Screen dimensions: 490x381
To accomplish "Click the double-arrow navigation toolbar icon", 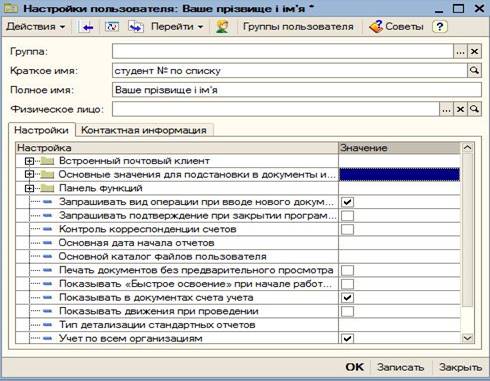I will [x=136, y=27].
